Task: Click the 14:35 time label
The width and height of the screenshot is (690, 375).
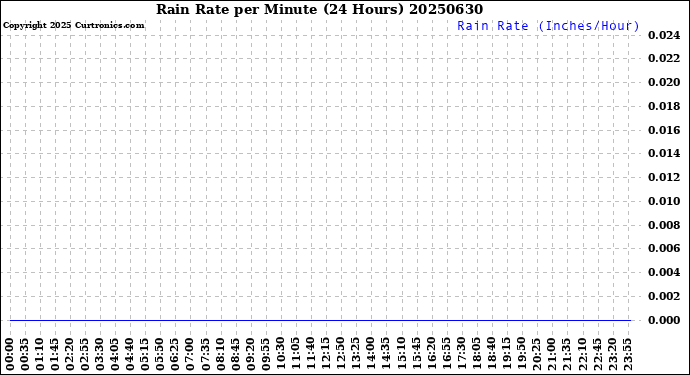Action: pyautogui.click(x=386, y=355)
